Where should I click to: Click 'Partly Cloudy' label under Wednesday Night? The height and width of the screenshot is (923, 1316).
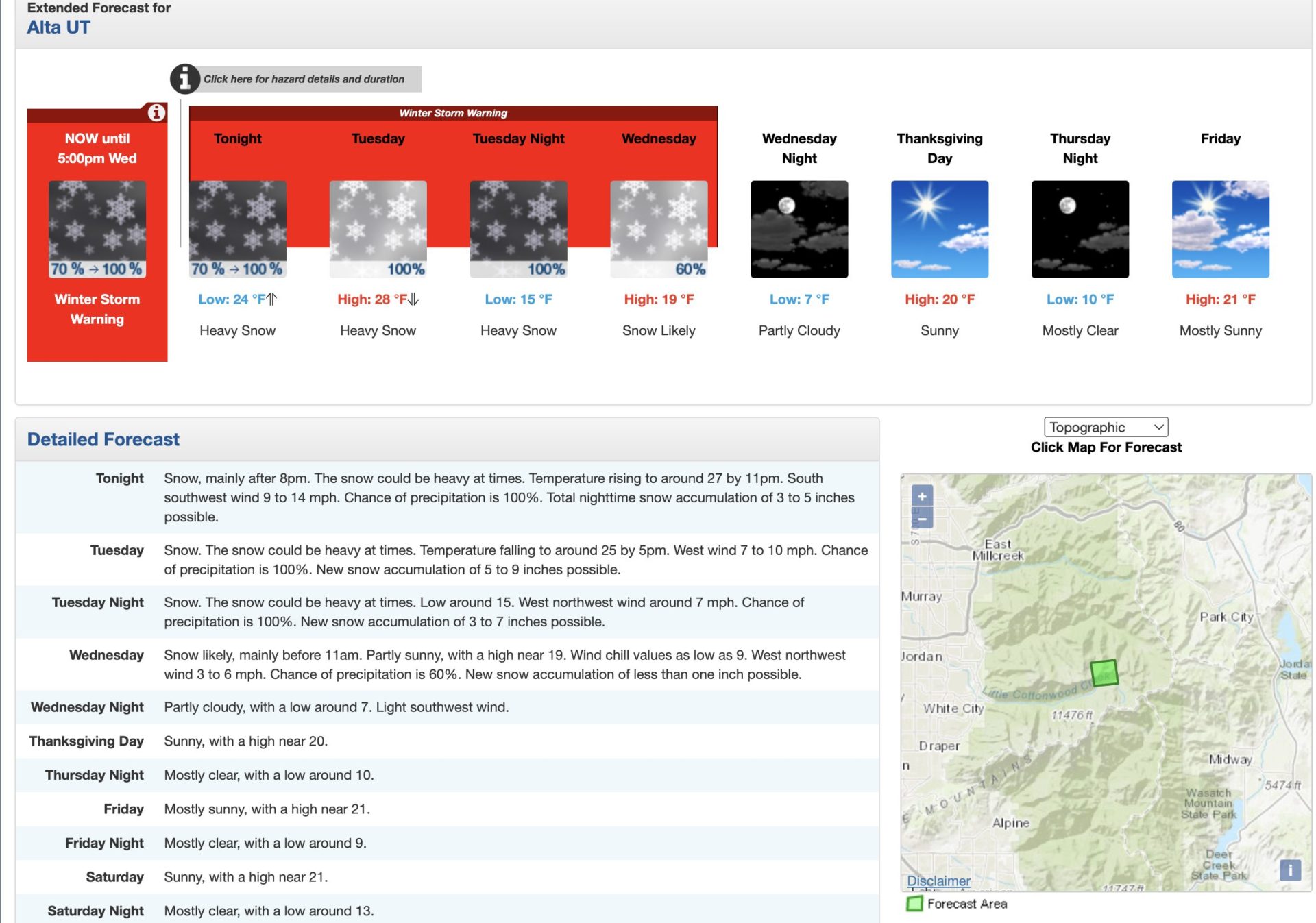click(x=799, y=330)
